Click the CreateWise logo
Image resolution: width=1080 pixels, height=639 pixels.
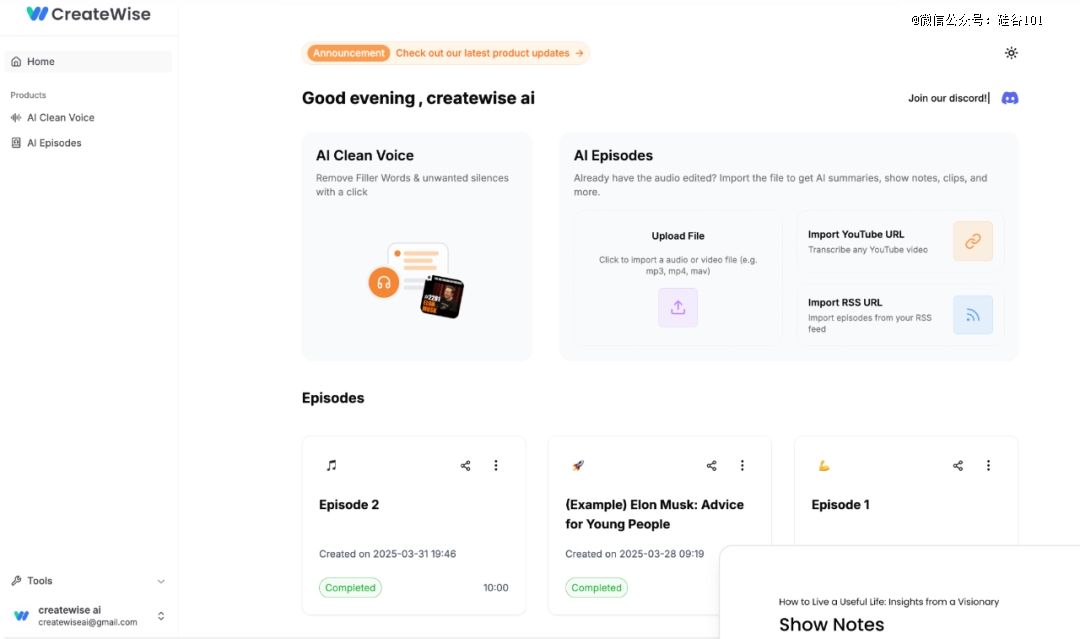coord(88,14)
